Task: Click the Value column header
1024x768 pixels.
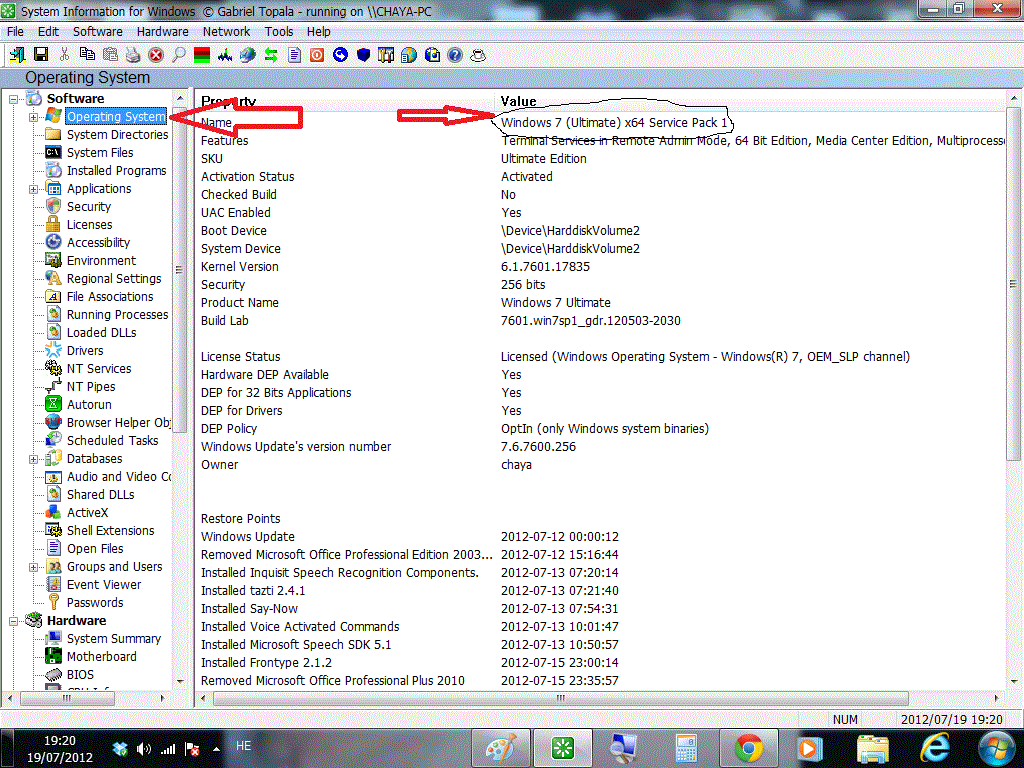Action: (519, 101)
